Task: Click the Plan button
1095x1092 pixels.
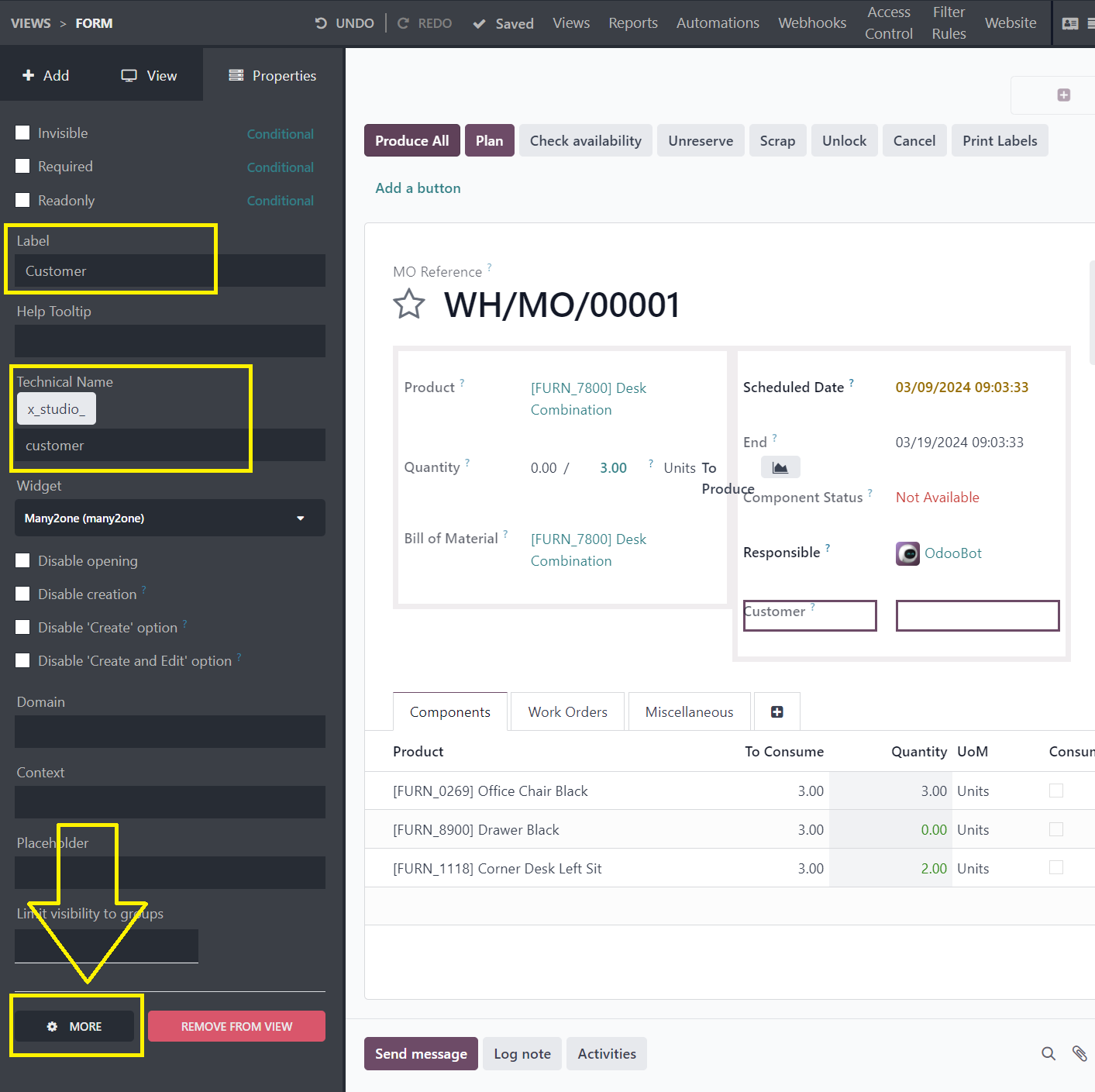Action: [490, 140]
